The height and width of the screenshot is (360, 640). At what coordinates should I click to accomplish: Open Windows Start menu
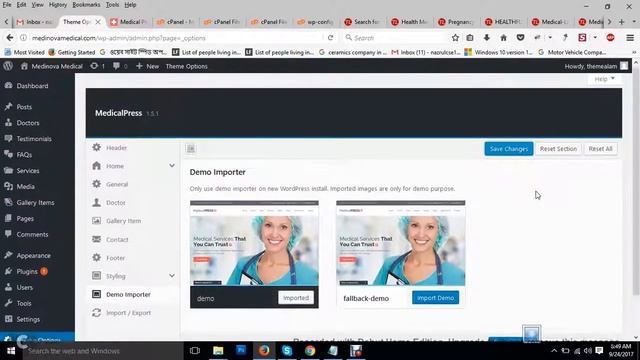pyautogui.click(x=11, y=351)
